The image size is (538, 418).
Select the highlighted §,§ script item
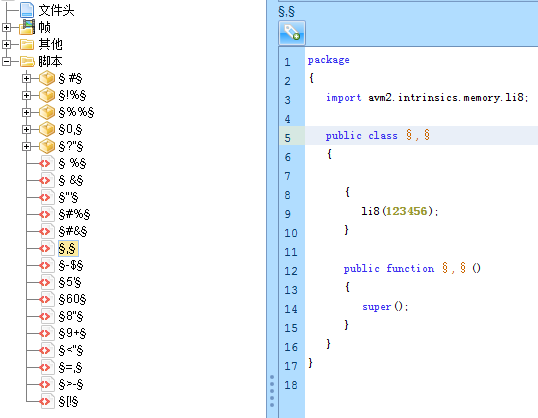pyautogui.click(x=68, y=248)
